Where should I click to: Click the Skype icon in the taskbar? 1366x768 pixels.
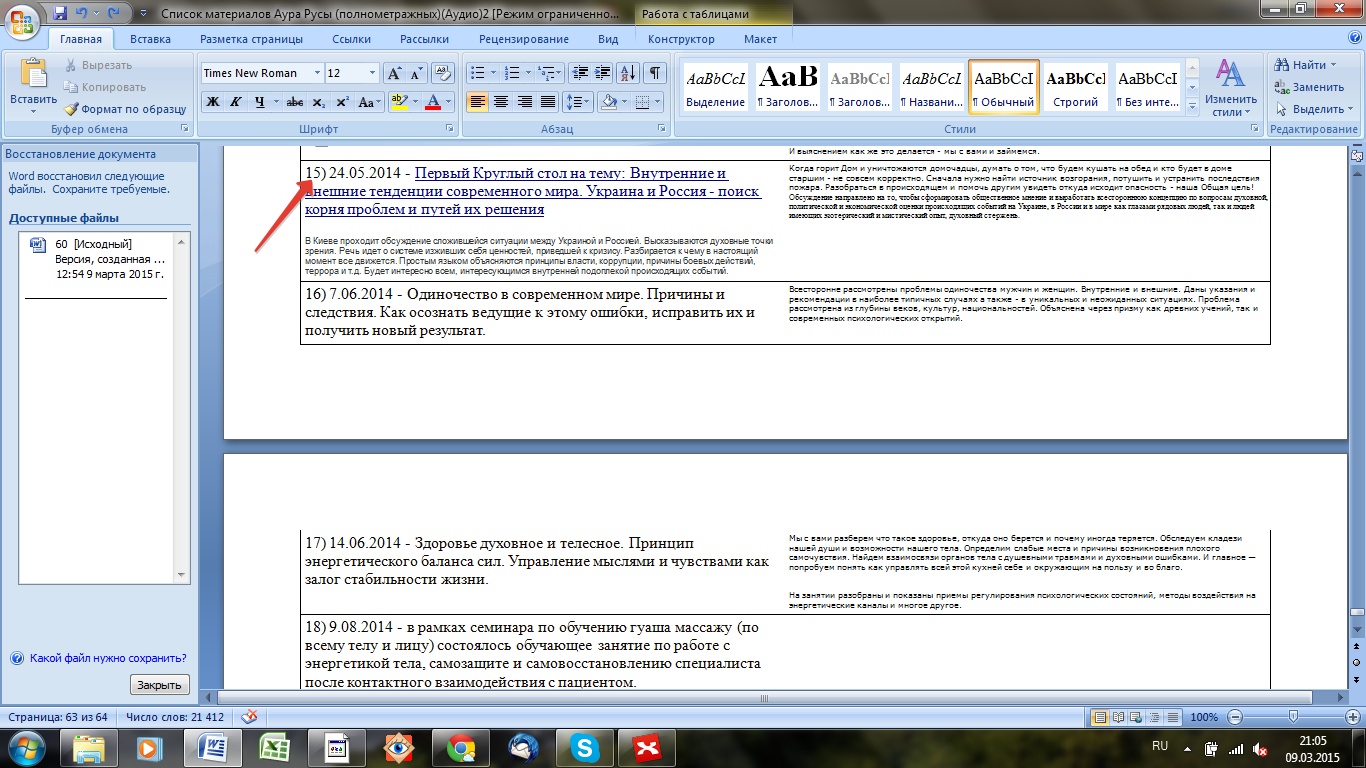pos(584,747)
